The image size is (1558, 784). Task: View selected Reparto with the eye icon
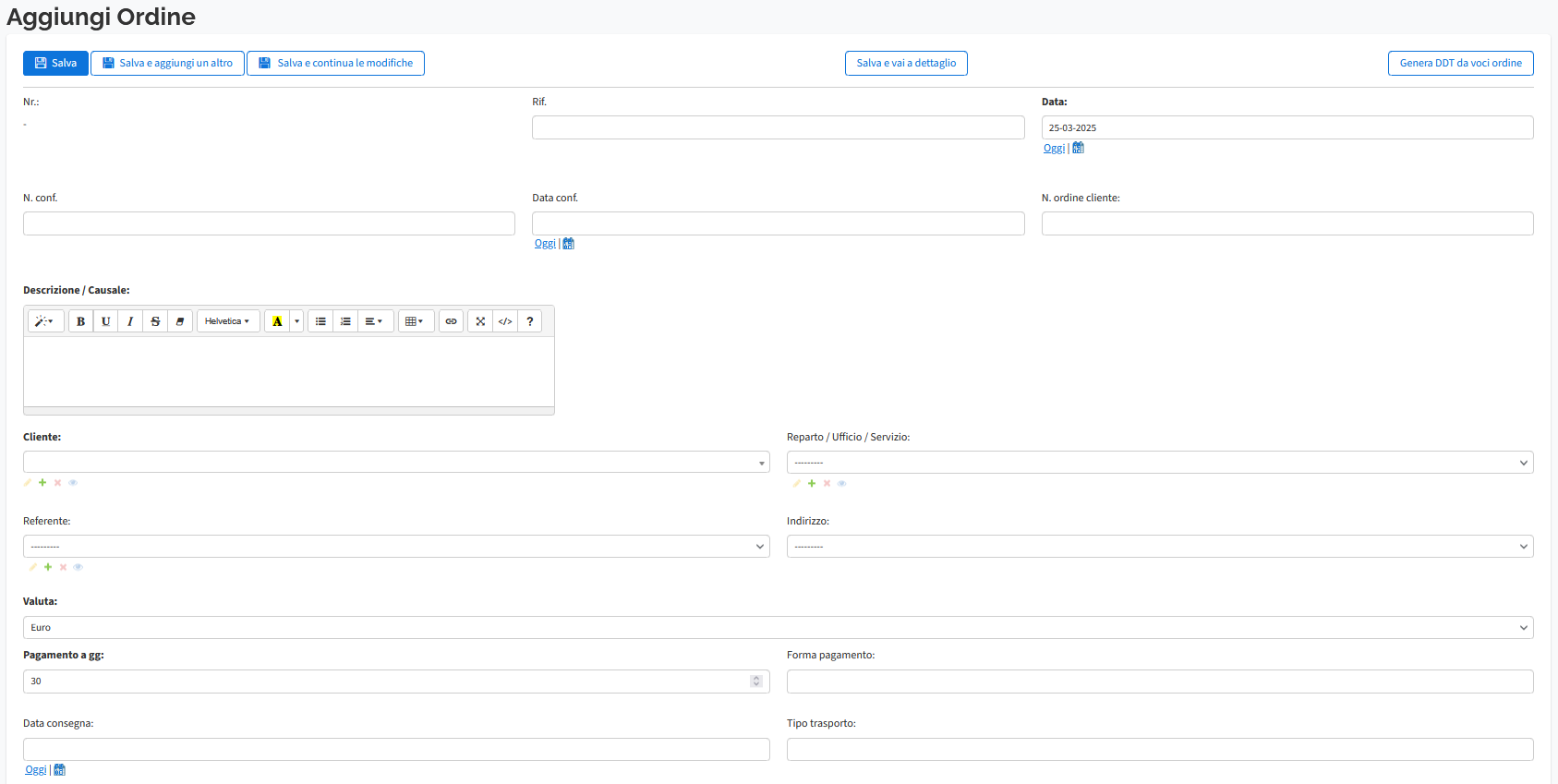point(841,483)
